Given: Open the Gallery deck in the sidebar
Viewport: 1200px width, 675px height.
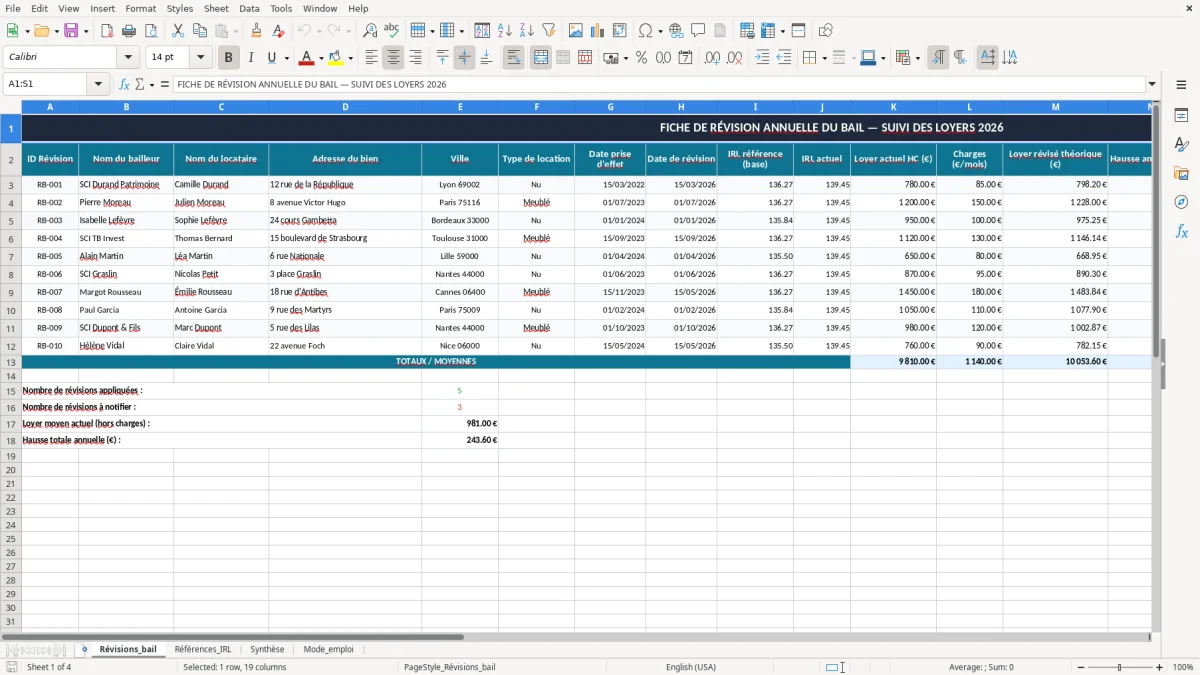Looking at the screenshot, I should (x=1181, y=173).
